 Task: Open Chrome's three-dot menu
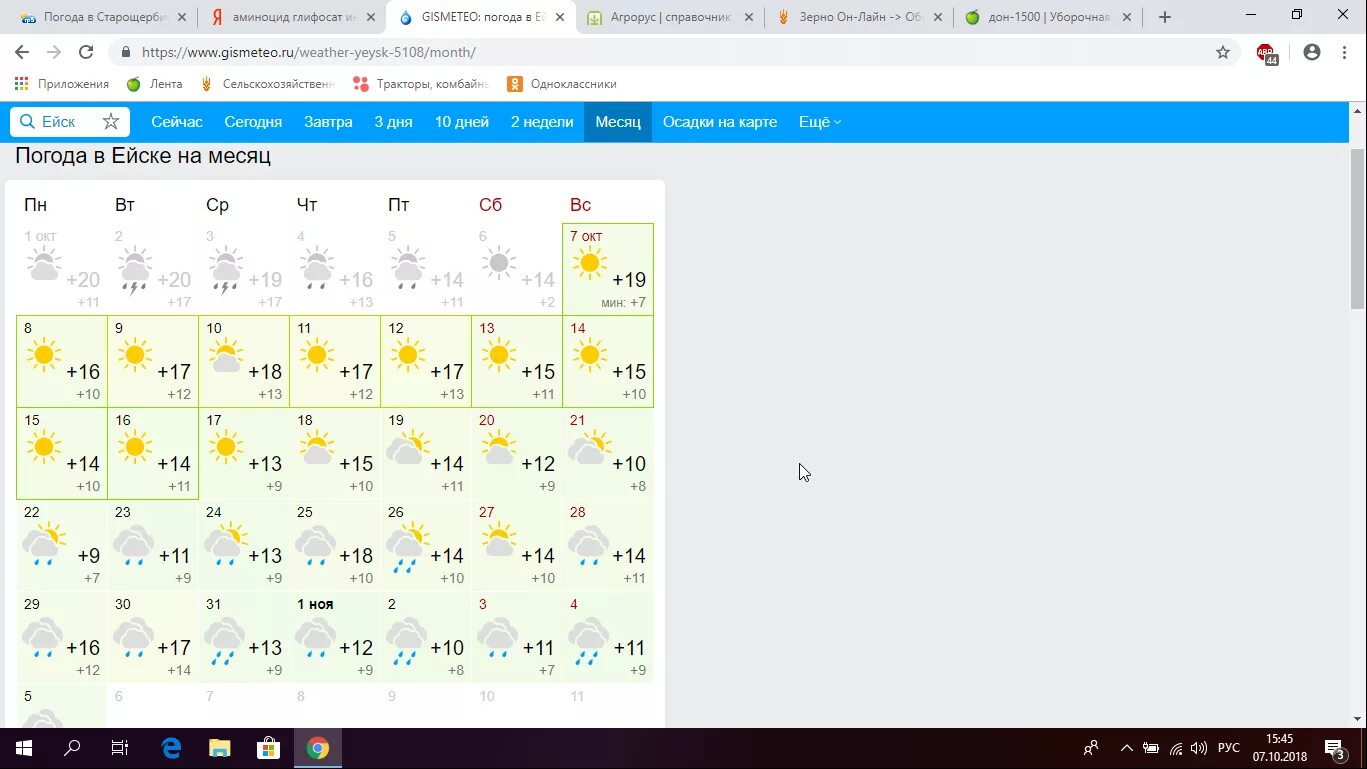(x=1343, y=52)
